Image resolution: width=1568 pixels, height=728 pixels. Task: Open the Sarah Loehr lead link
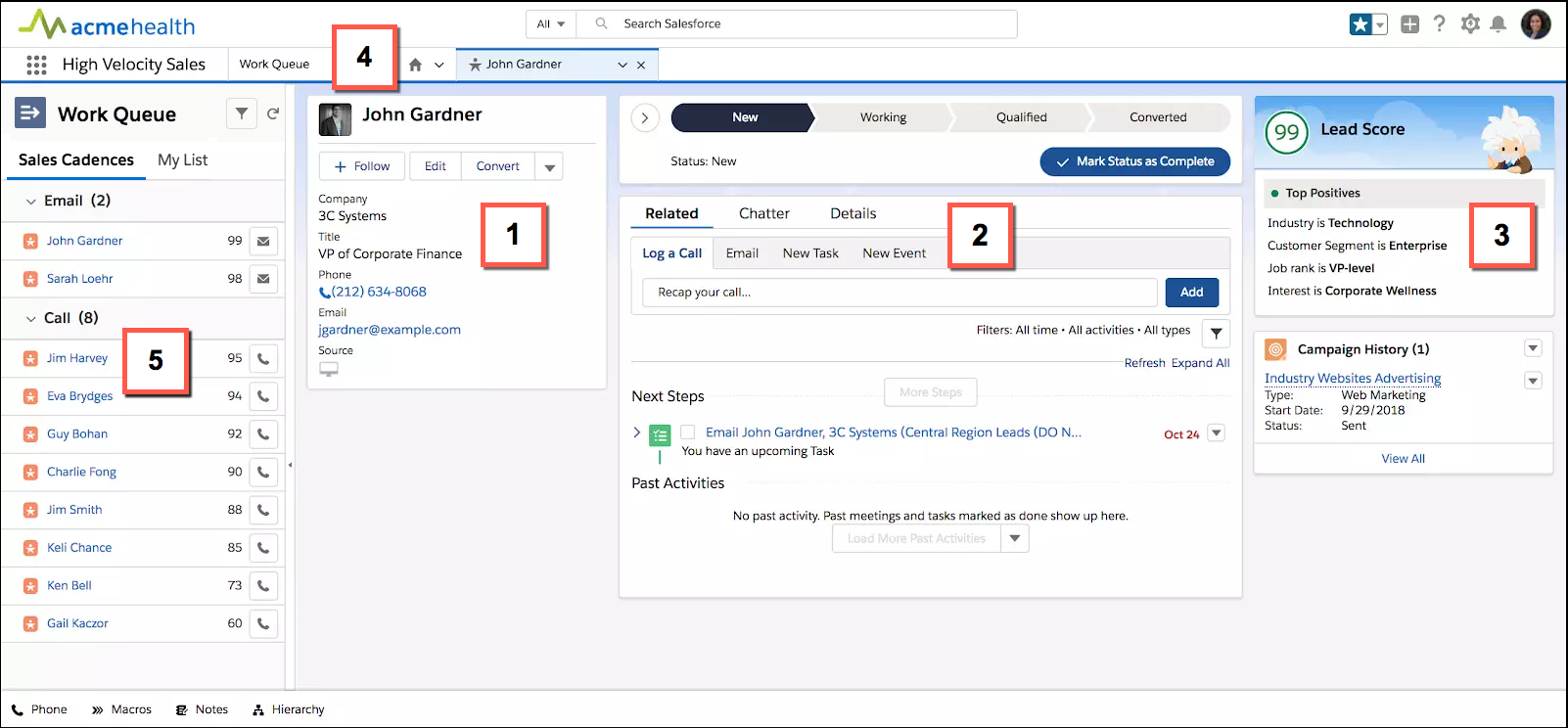80,279
